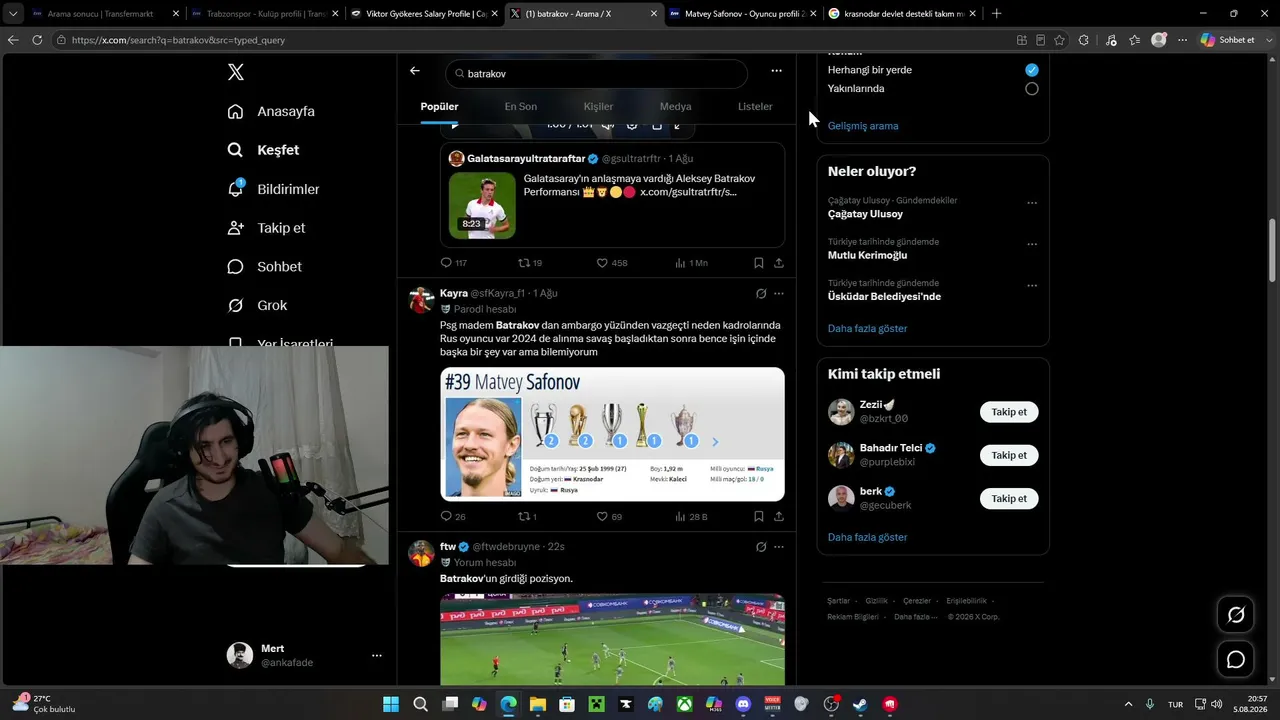
Task: Ask Grok about Kayra's post
Action: (761, 294)
